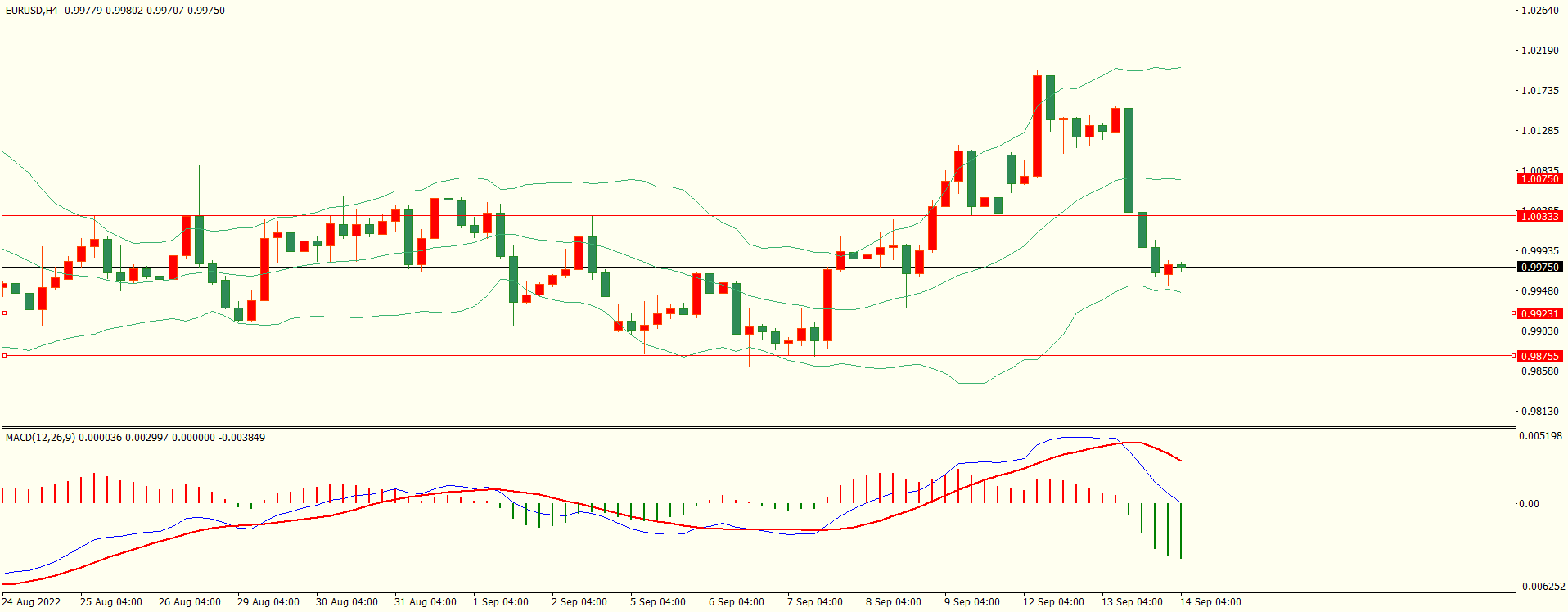Click the 1.02640 price scale label
The height and width of the screenshot is (612, 1568).
point(1539,11)
